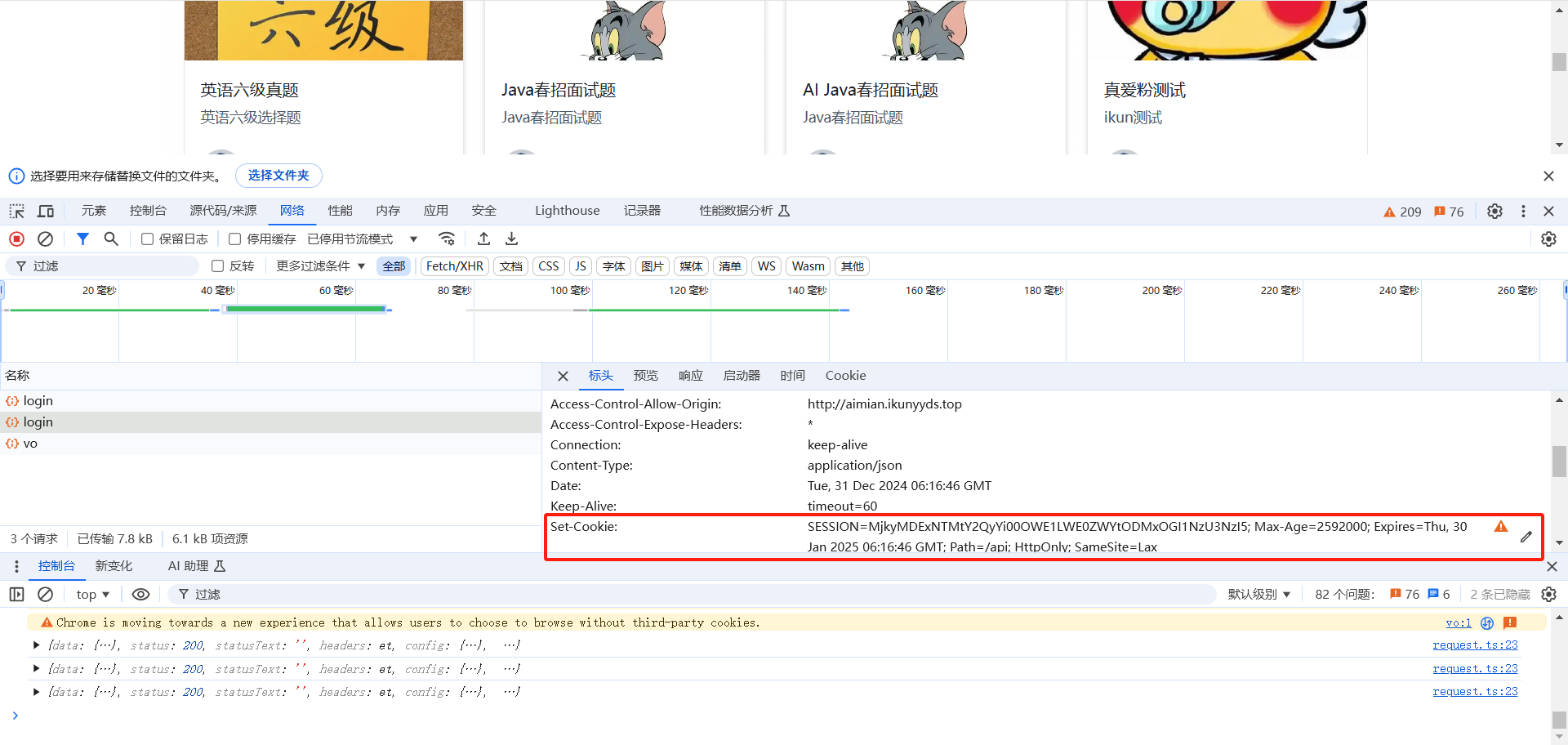Open the Lighthouse panel tab
The height and width of the screenshot is (745, 1568).
[x=567, y=211]
